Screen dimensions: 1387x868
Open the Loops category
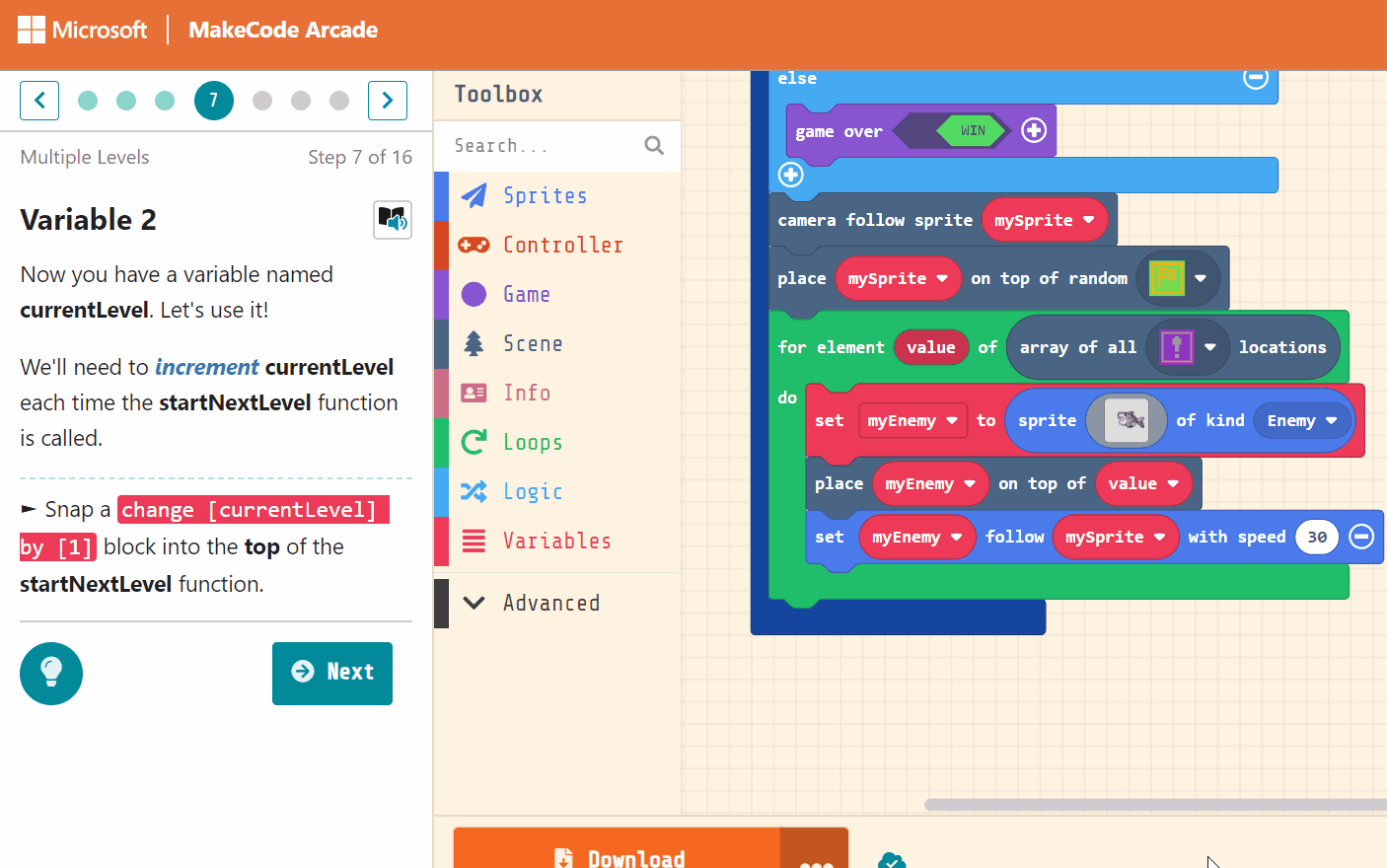pyautogui.click(x=534, y=442)
